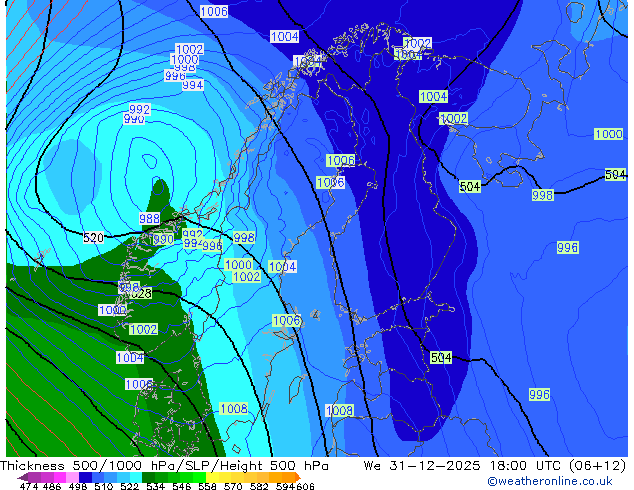The width and height of the screenshot is (634, 490).
Task: Click the legend value 474
Action: pyautogui.click(x=29, y=486)
